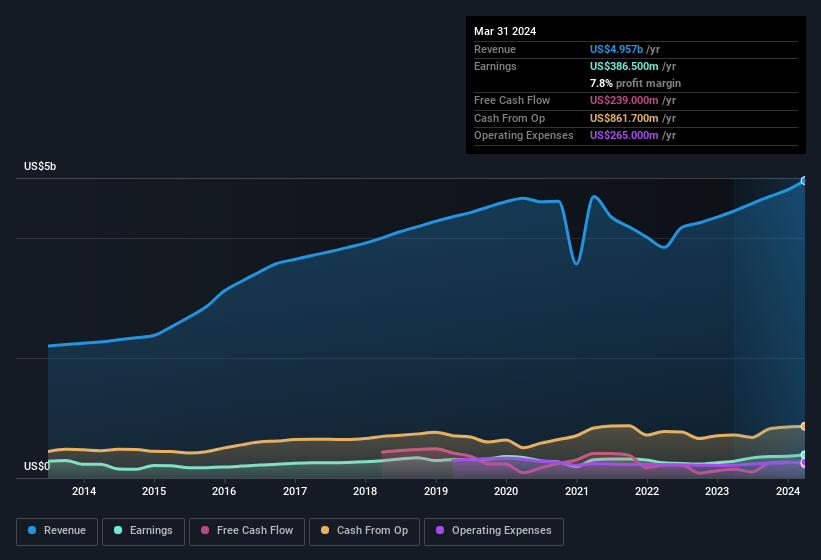The image size is (821, 560).
Task: Select the 2024 x-axis label
Action: tap(787, 491)
